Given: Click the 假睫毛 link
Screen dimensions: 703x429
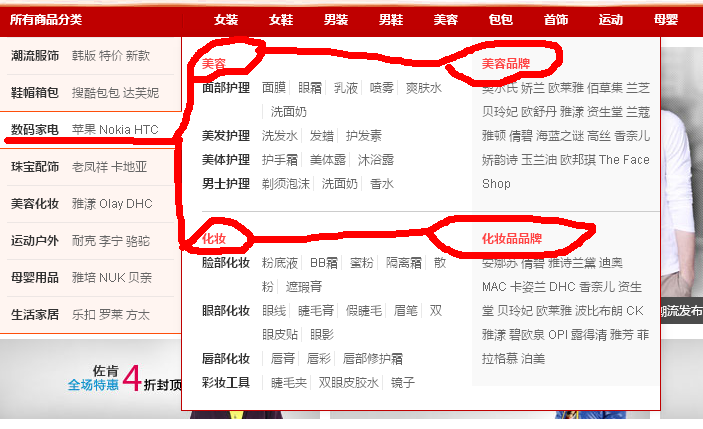Looking at the screenshot, I should (364, 311).
